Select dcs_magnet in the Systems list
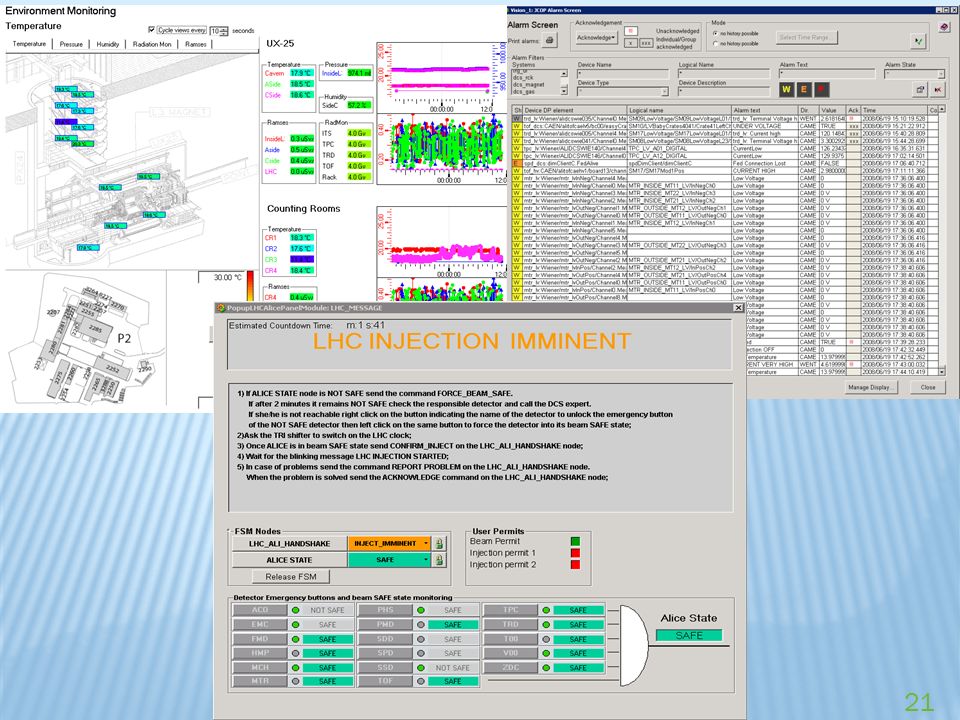The height and width of the screenshot is (720, 960). (528, 84)
